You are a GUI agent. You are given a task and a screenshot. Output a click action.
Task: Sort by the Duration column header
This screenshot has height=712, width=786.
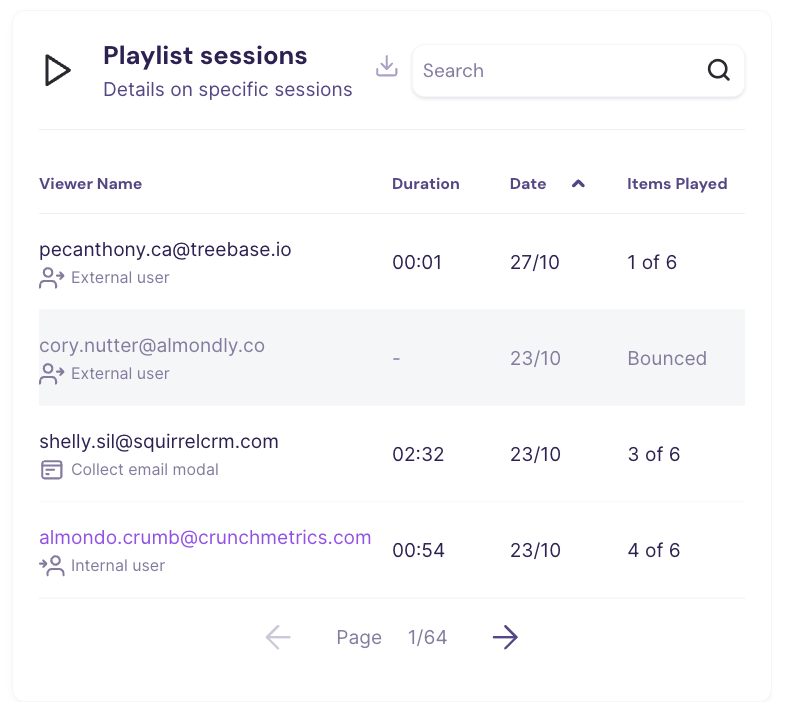[x=425, y=184]
